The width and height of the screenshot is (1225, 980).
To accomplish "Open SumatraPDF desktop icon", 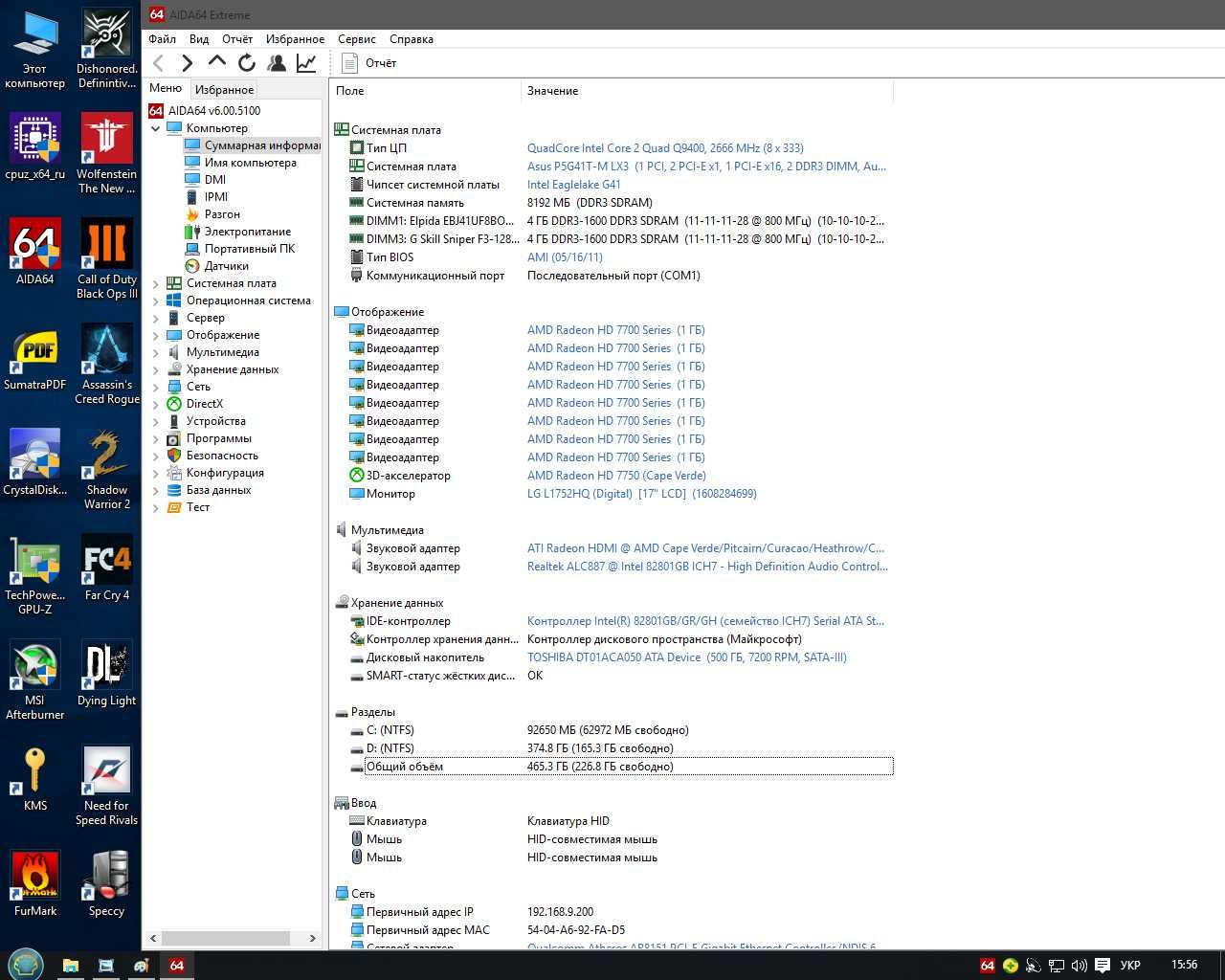I will (34, 358).
